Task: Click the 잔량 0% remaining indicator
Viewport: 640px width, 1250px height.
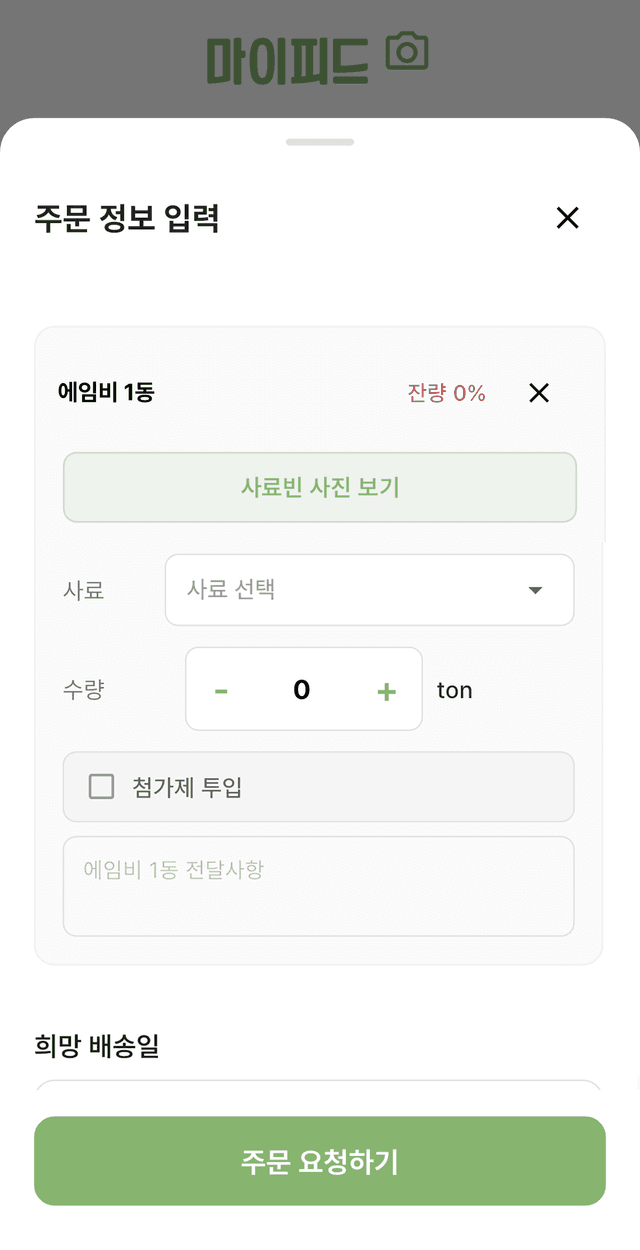Action: pyautogui.click(x=446, y=393)
